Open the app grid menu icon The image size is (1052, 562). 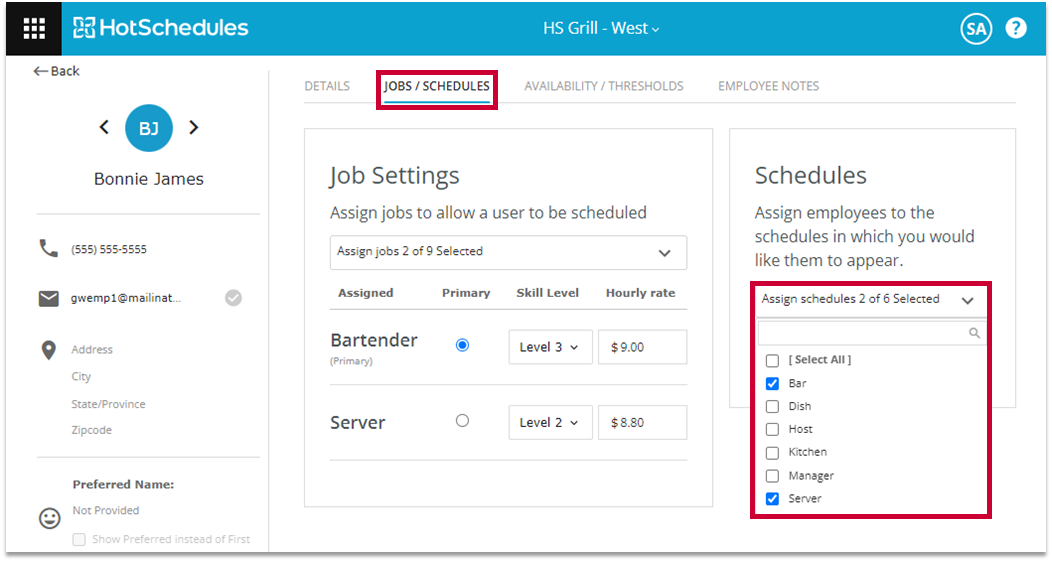[x=34, y=28]
